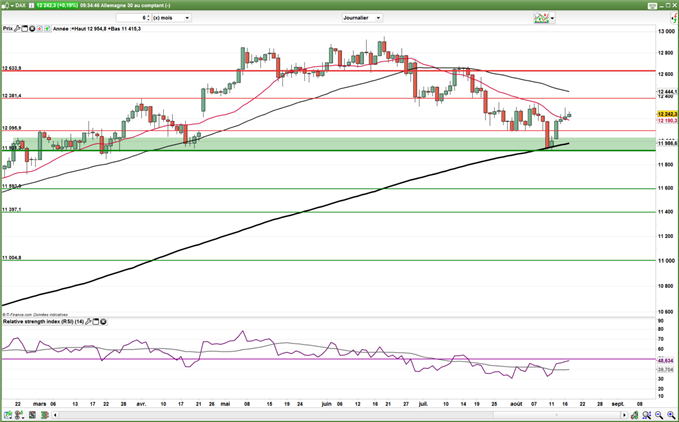Click the 13 000 price axis label
The image size is (679, 422).
tap(666, 31)
